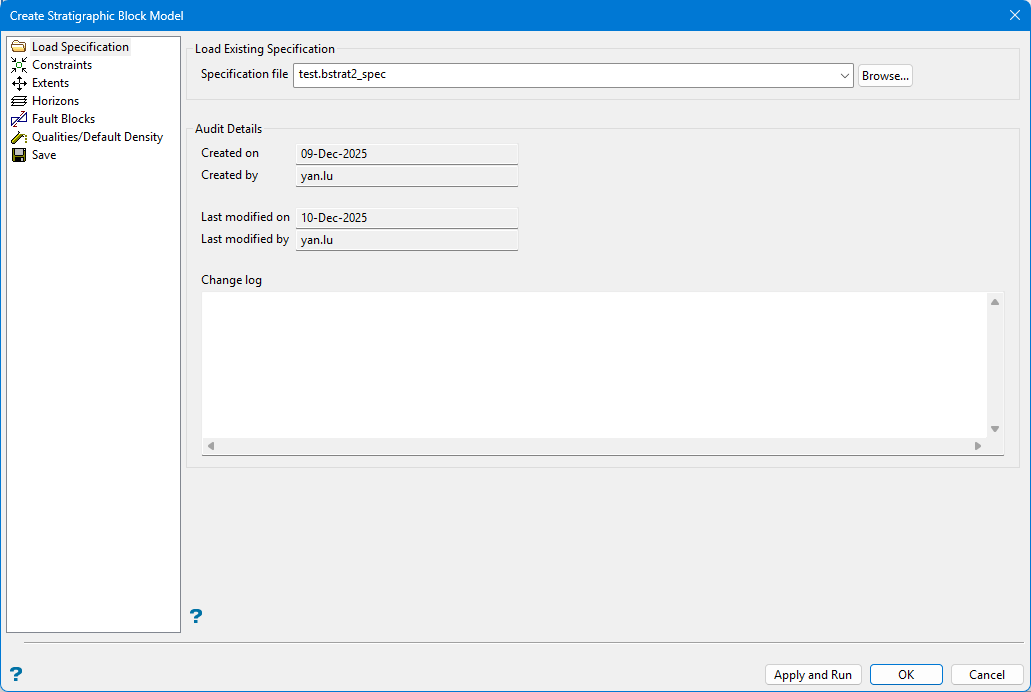Open help via bottom-left question mark
1031x692 pixels.
tap(15, 674)
